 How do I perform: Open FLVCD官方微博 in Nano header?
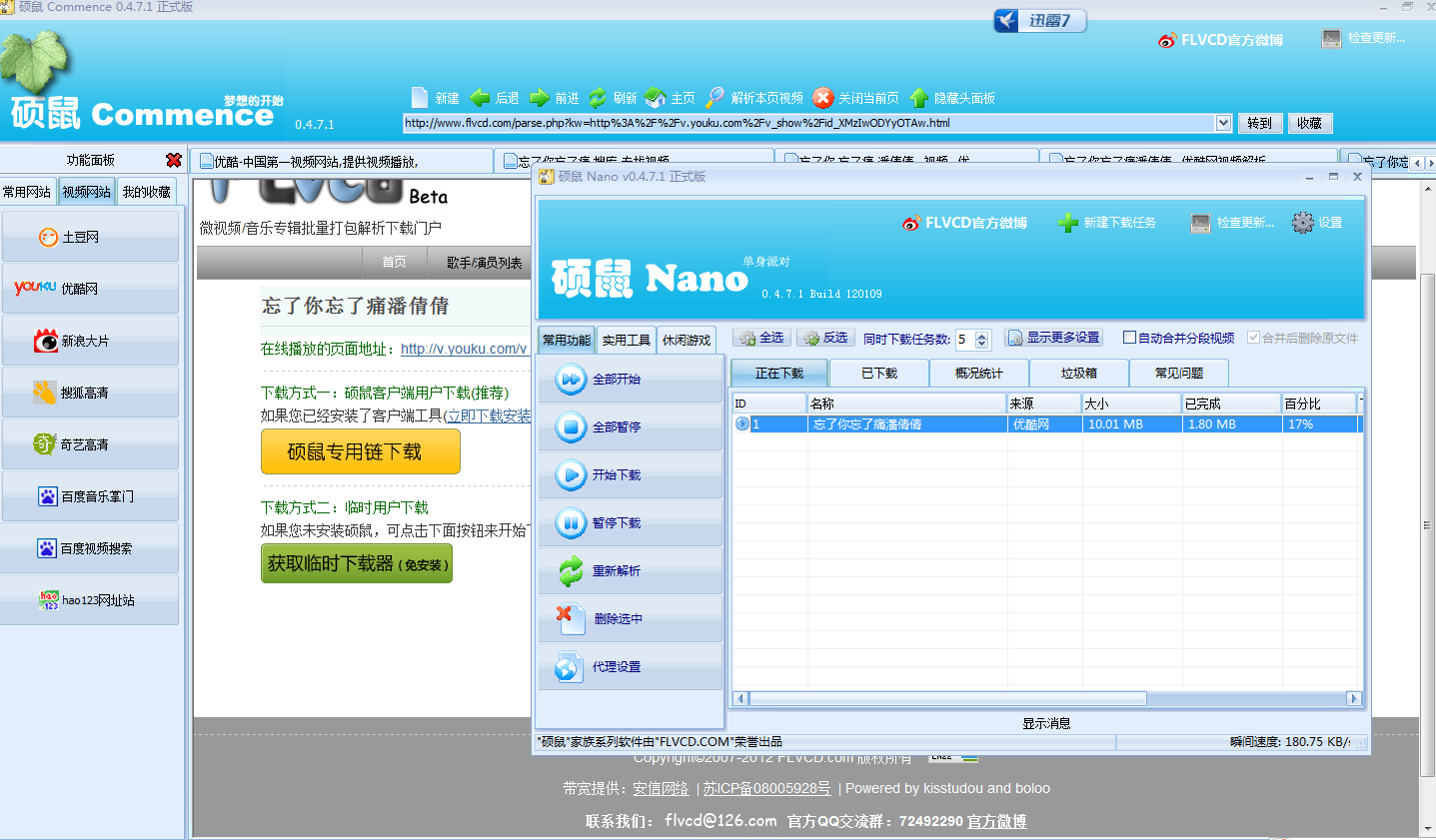(x=964, y=223)
